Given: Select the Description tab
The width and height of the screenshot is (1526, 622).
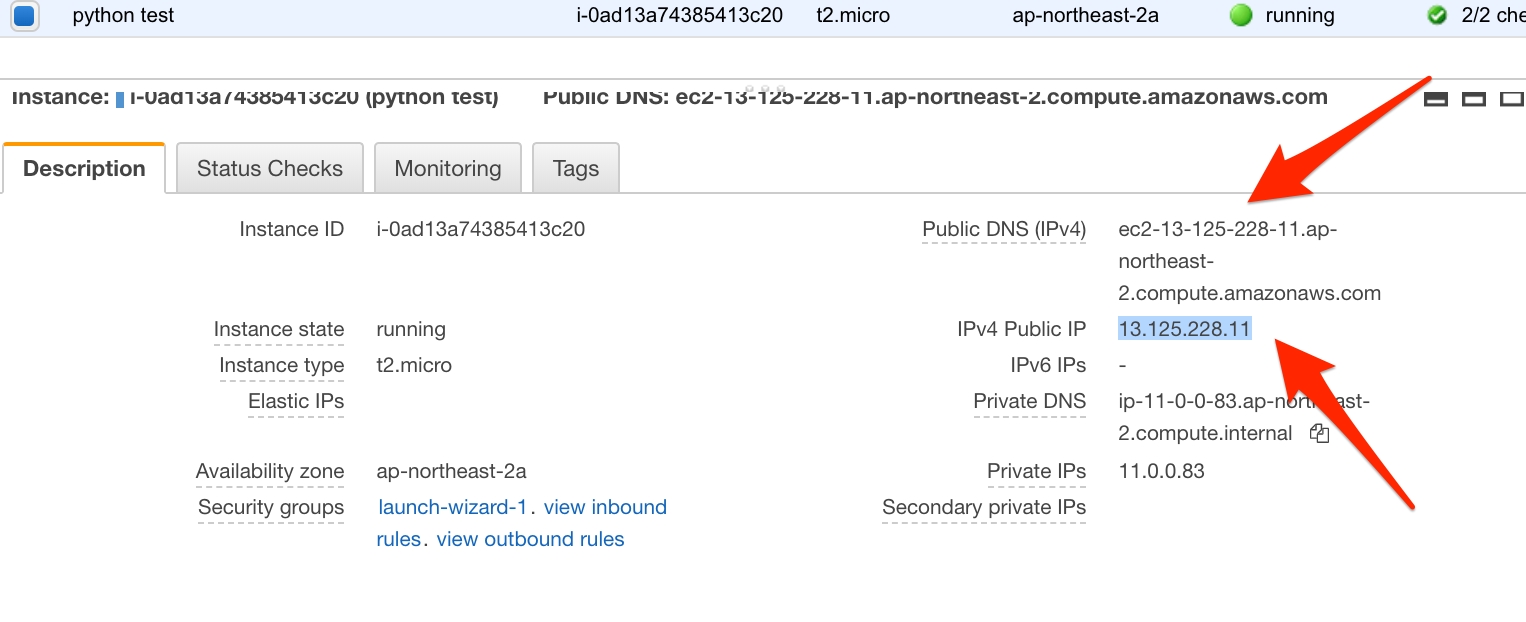Looking at the screenshot, I should [x=84, y=168].
